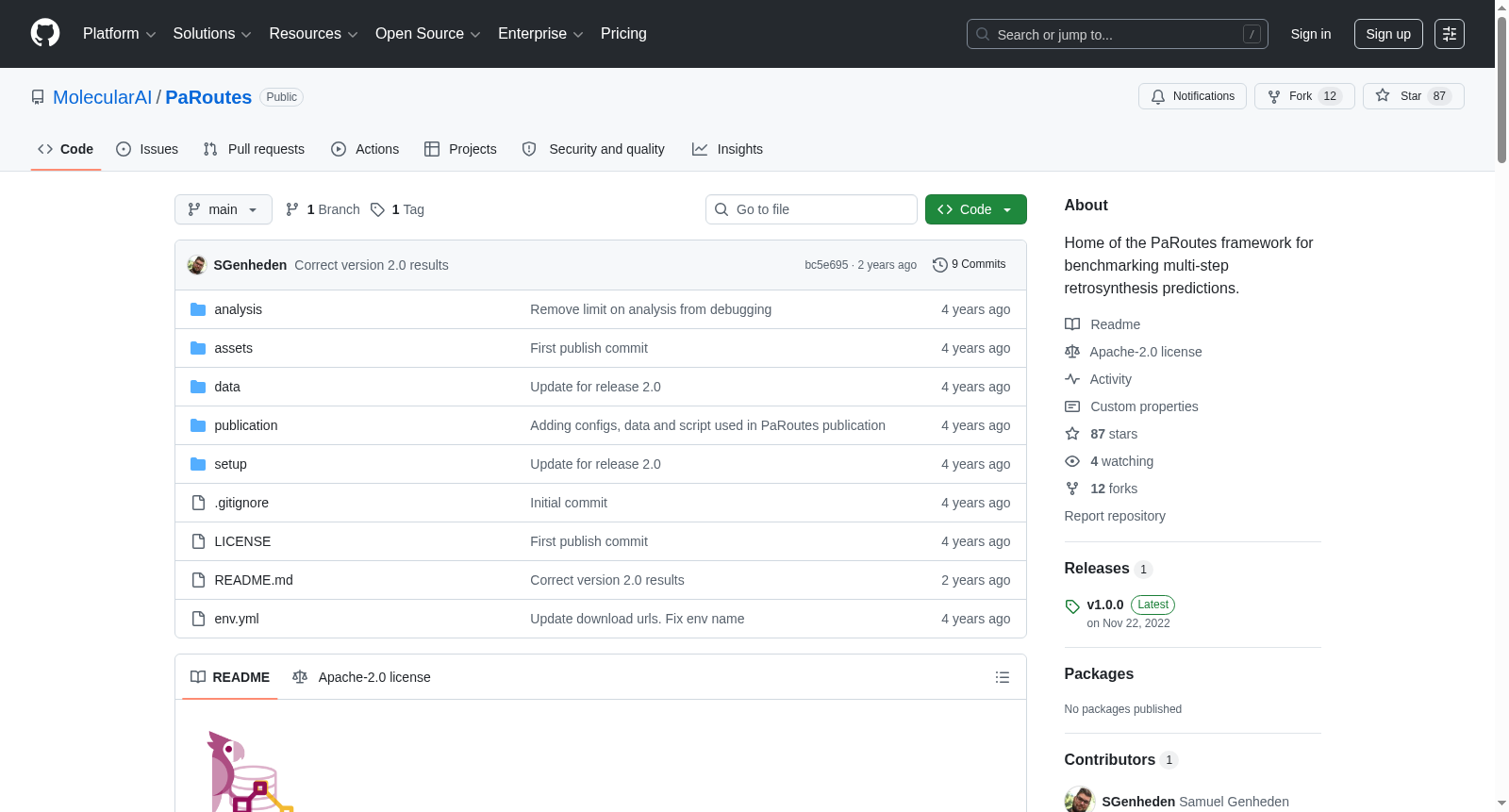This screenshot has height=812, width=1509.
Task: Switch to the Actions tab
Action: pos(365,149)
